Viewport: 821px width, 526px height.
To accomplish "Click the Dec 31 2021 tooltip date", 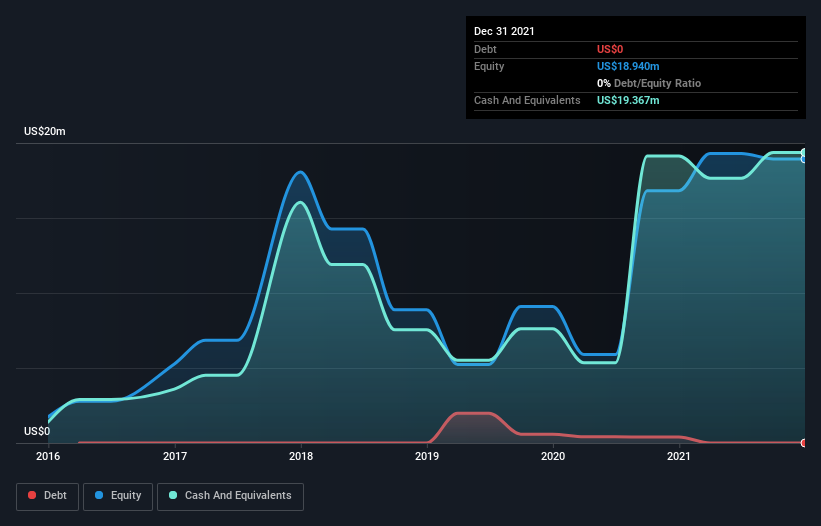I will (x=504, y=31).
